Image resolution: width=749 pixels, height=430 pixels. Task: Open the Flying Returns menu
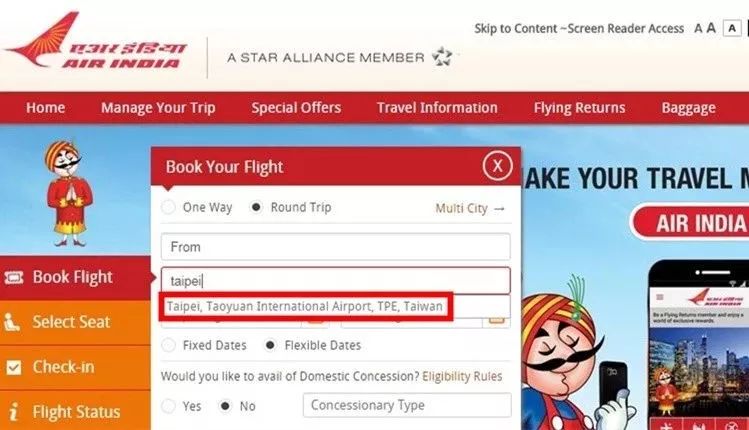pyautogui.click(x=579, y=108)
